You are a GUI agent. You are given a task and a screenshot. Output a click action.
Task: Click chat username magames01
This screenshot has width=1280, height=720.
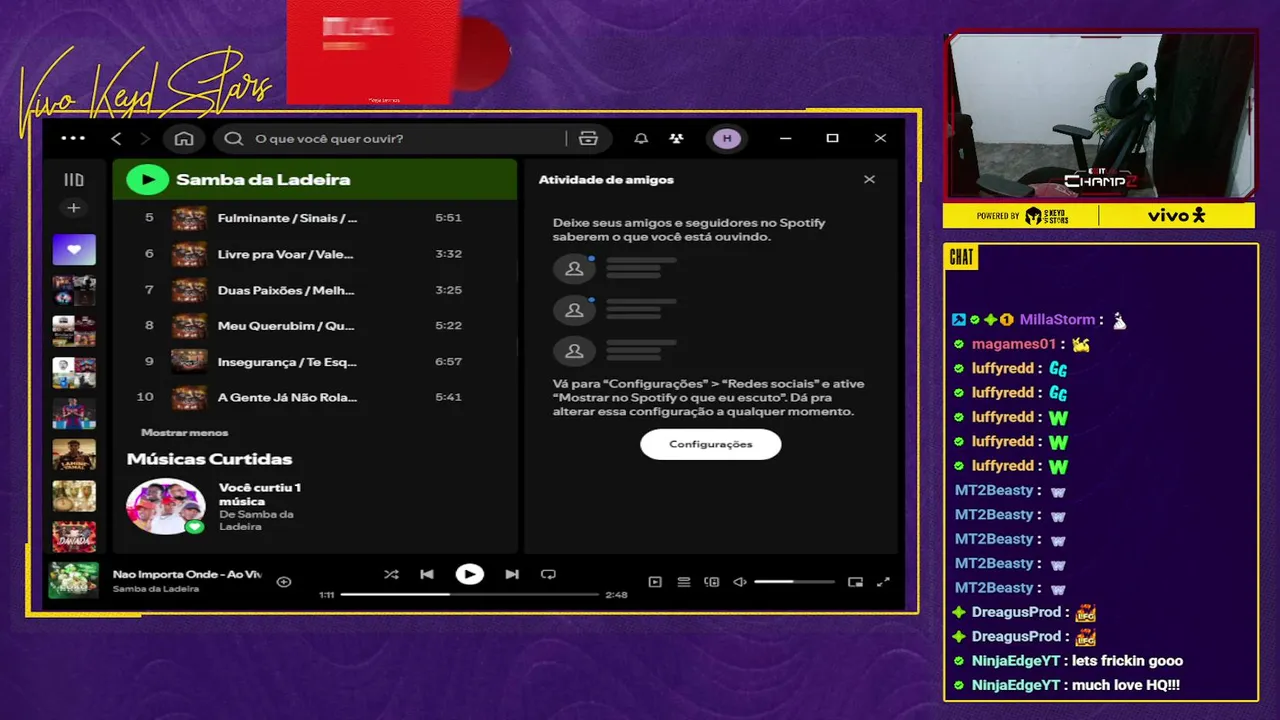pyautogui.click(x=1014, y=344)
